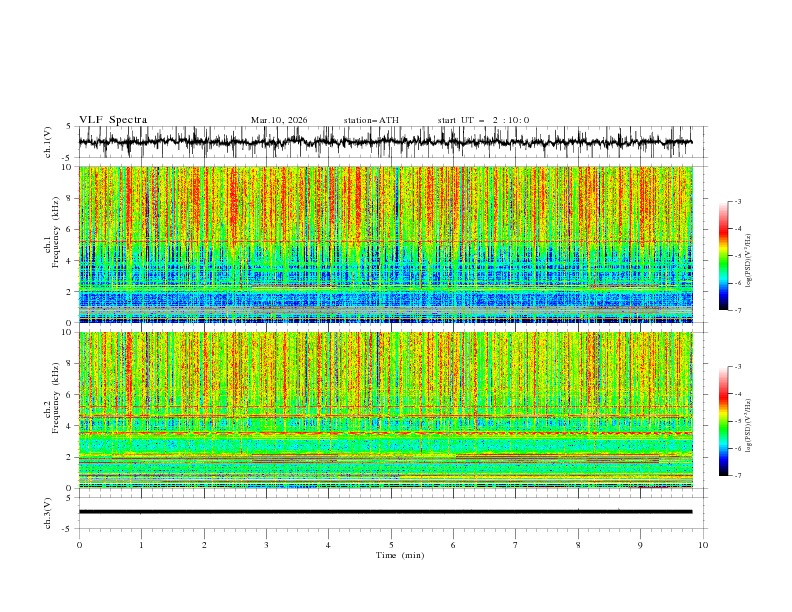Select the "start UT = 2 :10: 0" text

point(483,120)
